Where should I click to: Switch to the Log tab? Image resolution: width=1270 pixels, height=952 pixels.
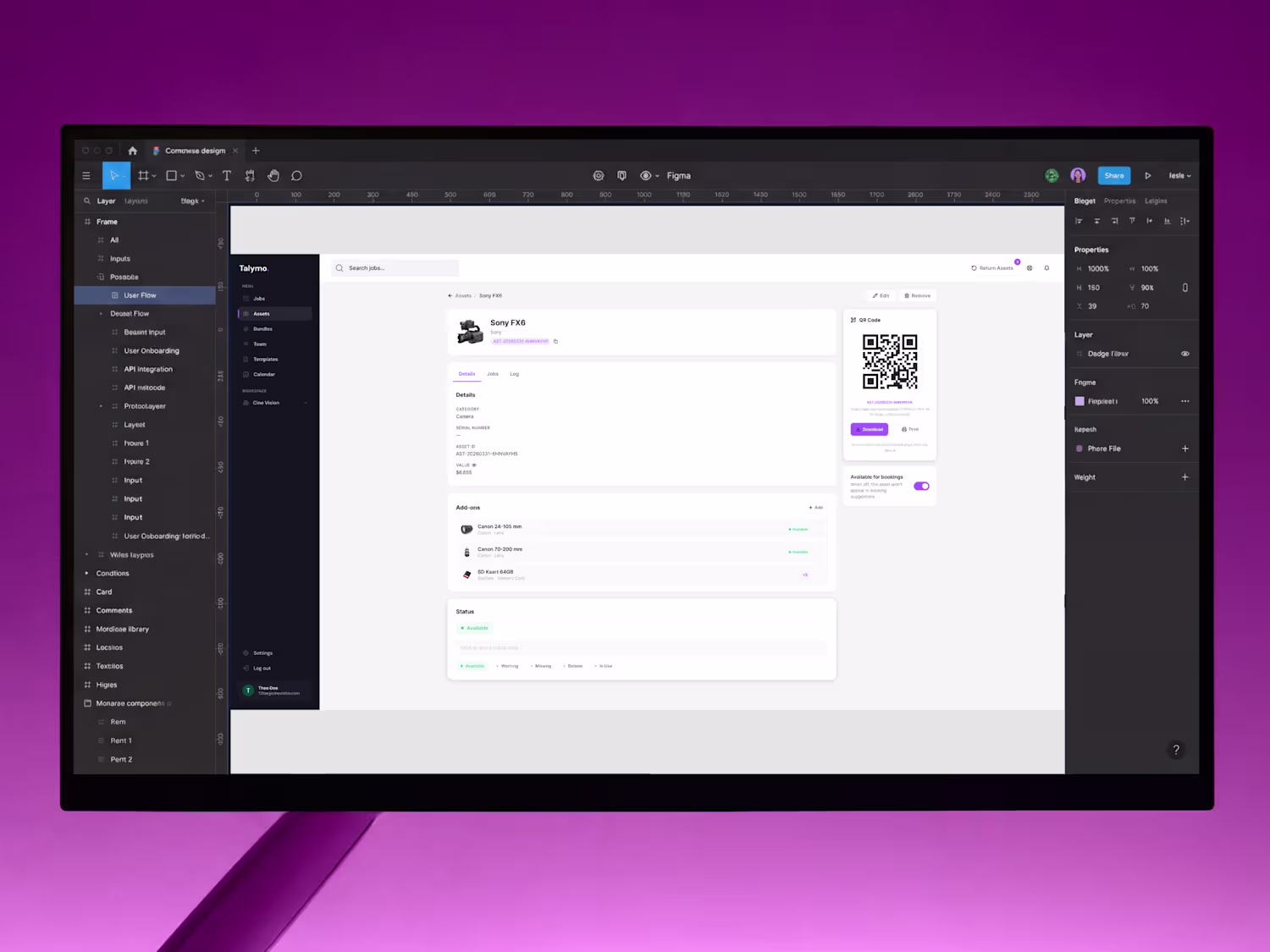tap(514, 374)
